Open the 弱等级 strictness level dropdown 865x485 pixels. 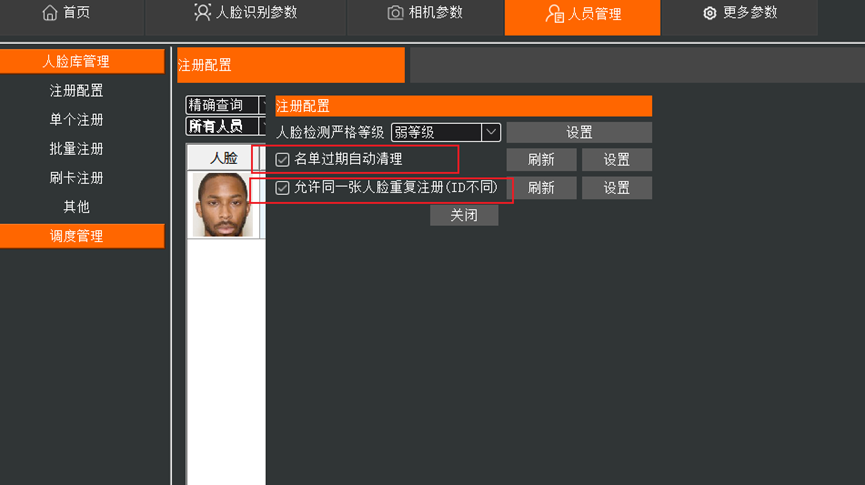(446, 132)
